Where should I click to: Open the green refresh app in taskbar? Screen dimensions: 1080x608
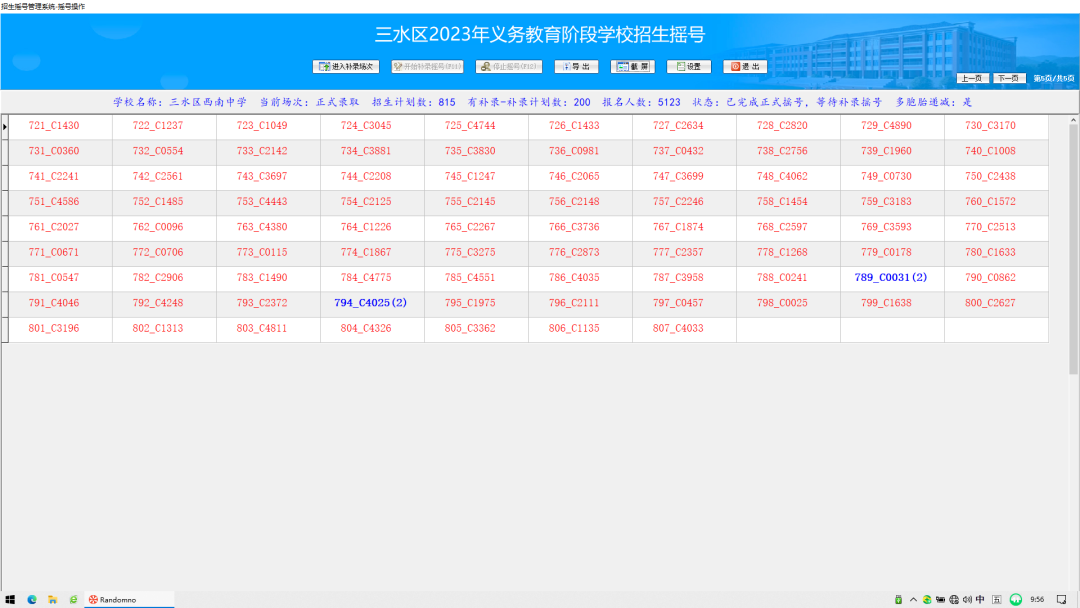73,600
